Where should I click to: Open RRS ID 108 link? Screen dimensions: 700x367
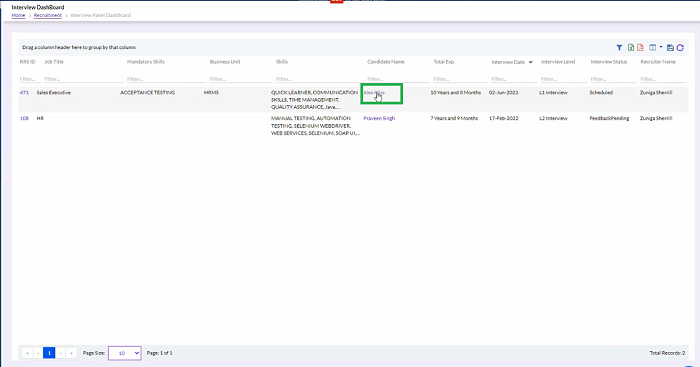(24, 118)
